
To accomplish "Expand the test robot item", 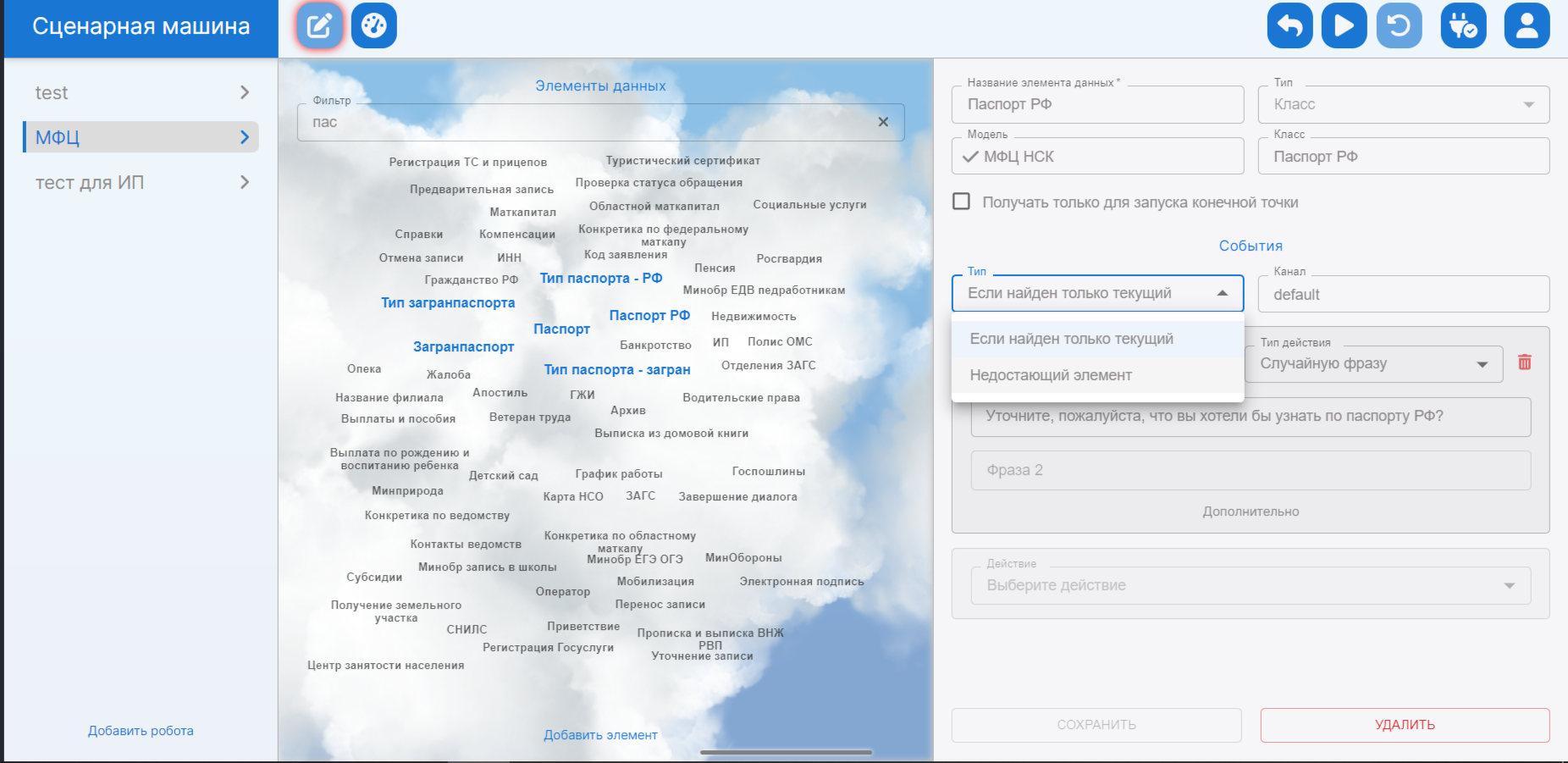I will (x=141, y=92).
